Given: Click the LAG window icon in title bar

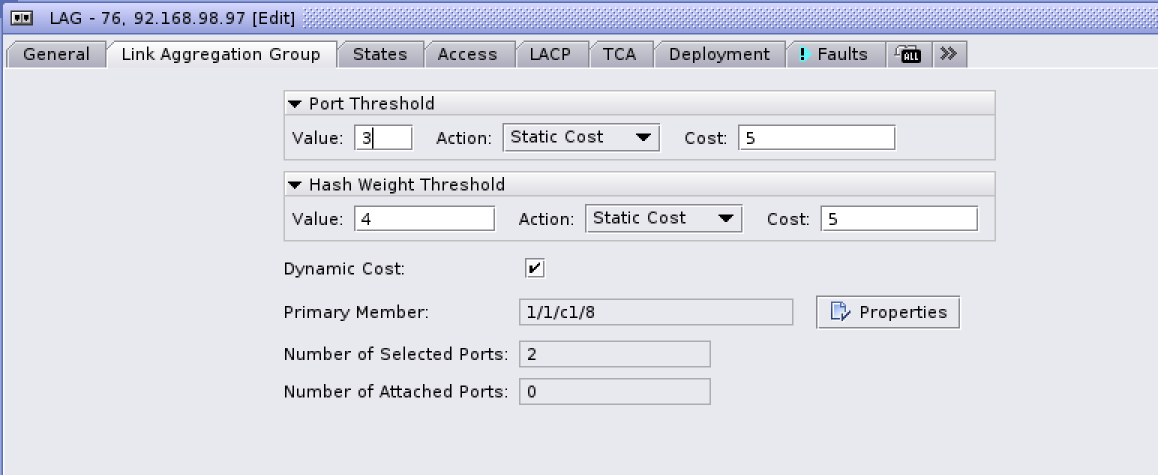Looking at the screenshot, I should coord(19,18).
